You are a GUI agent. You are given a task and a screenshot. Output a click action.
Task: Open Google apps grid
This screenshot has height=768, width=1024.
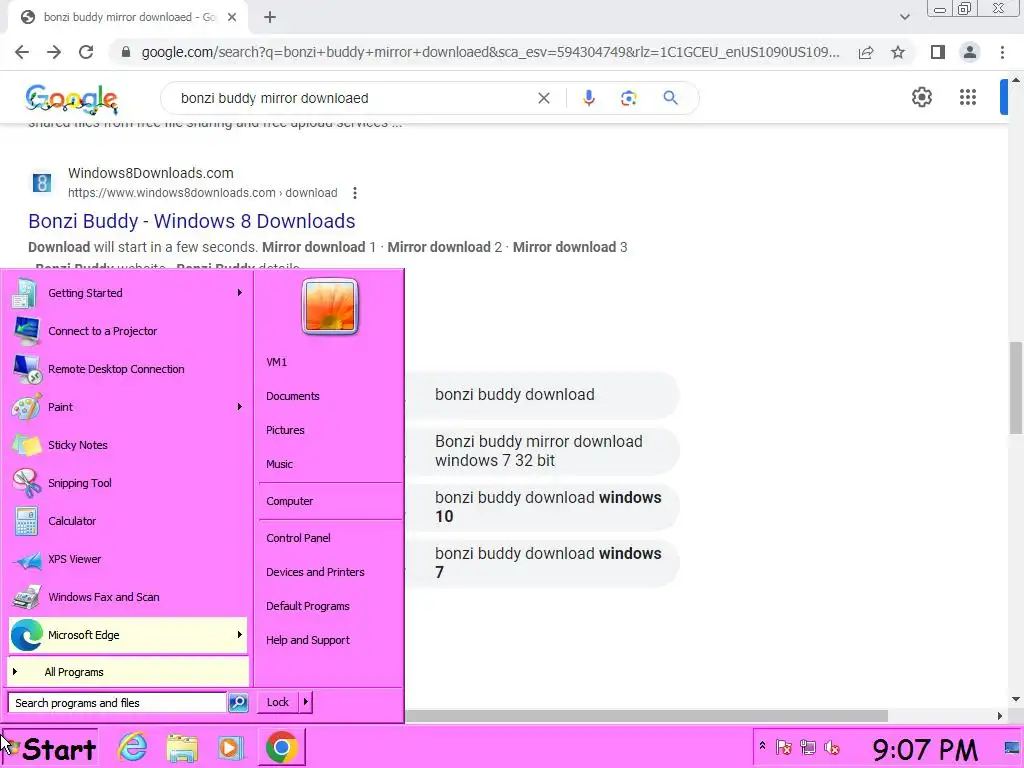coord(968,97)
